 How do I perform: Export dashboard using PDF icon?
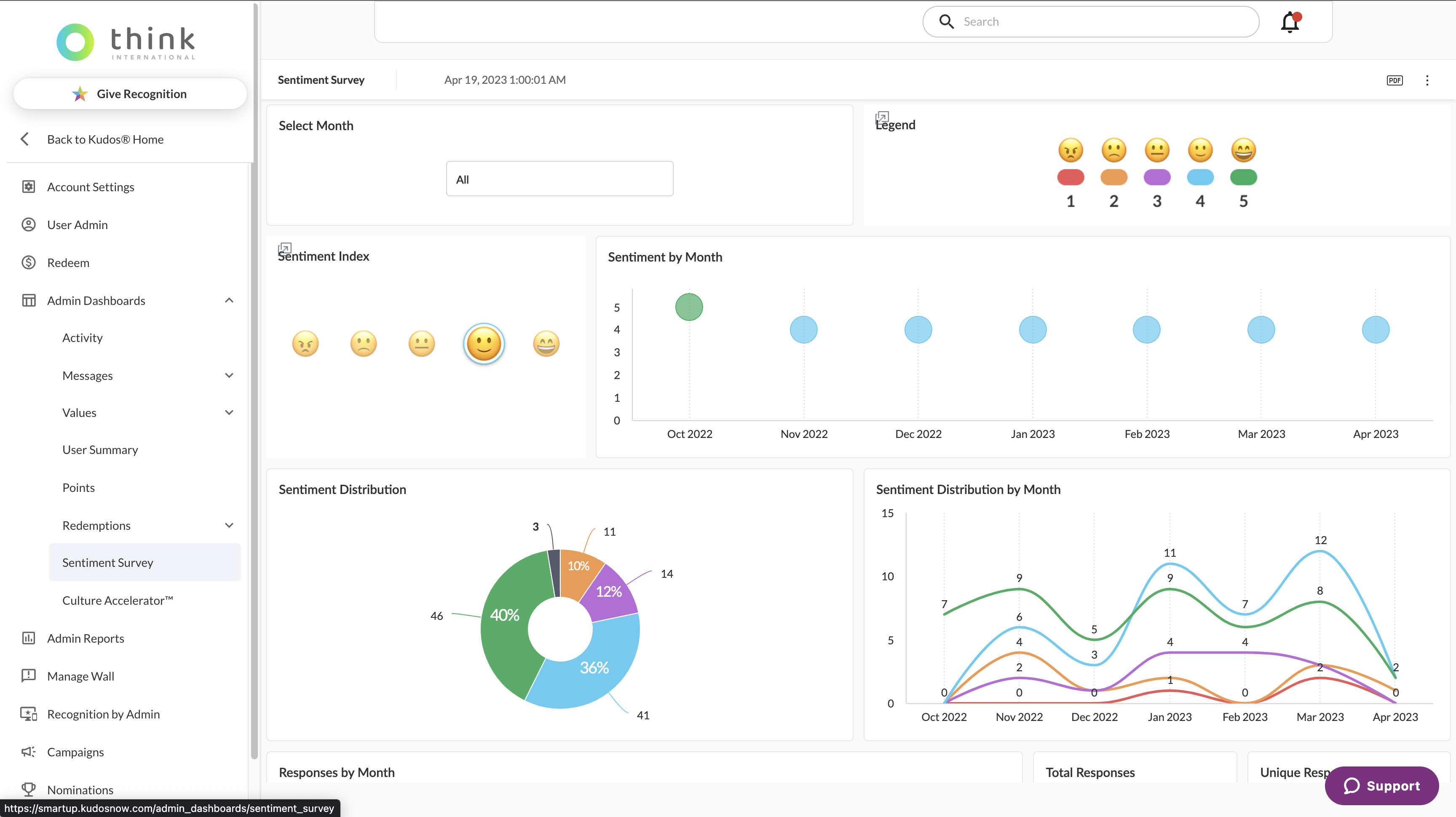(1394, 80)
